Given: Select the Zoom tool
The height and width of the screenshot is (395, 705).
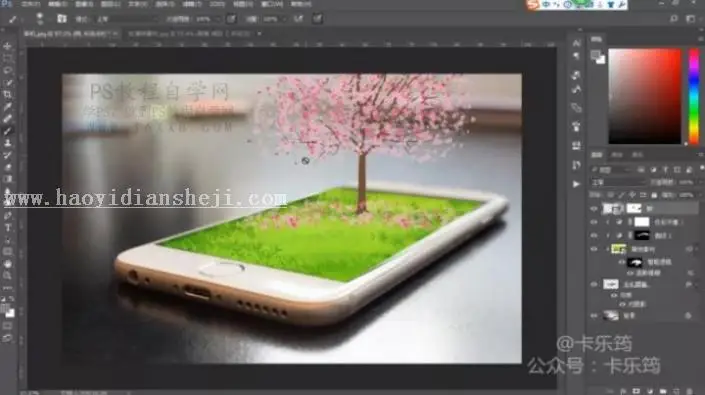Looking at the screenshot, I should (x=8, y=275).
